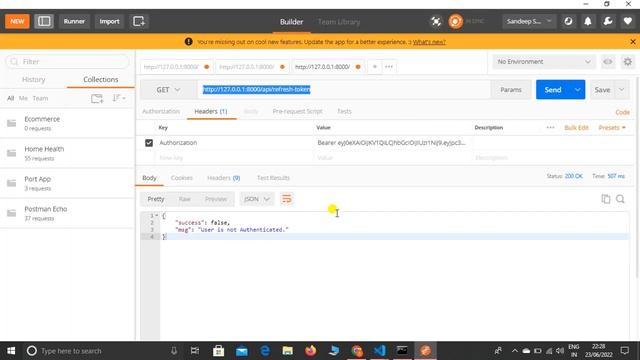Open the Ecommerce collection

[x=67, y=123]
